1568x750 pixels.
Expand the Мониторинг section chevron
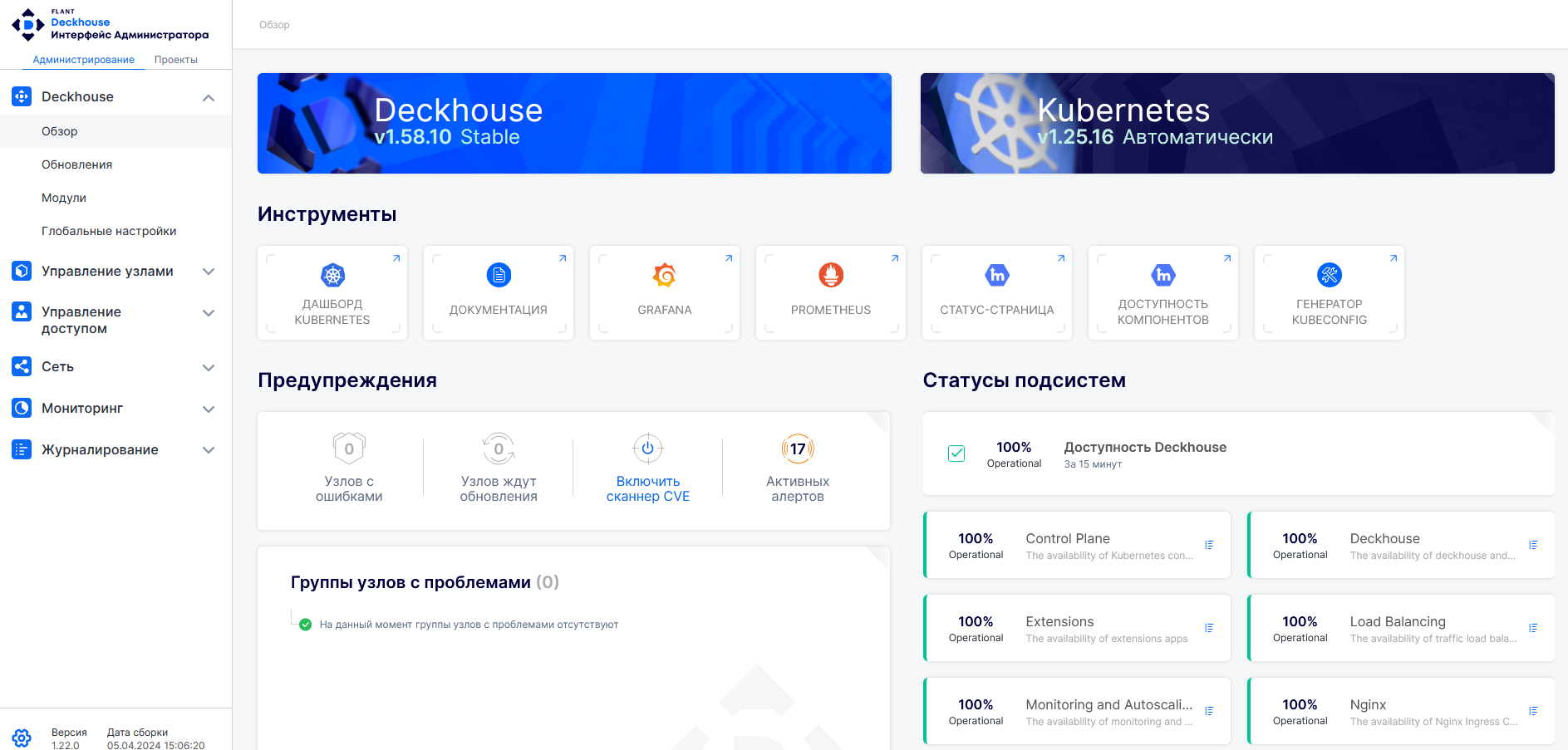pos(209,409)
